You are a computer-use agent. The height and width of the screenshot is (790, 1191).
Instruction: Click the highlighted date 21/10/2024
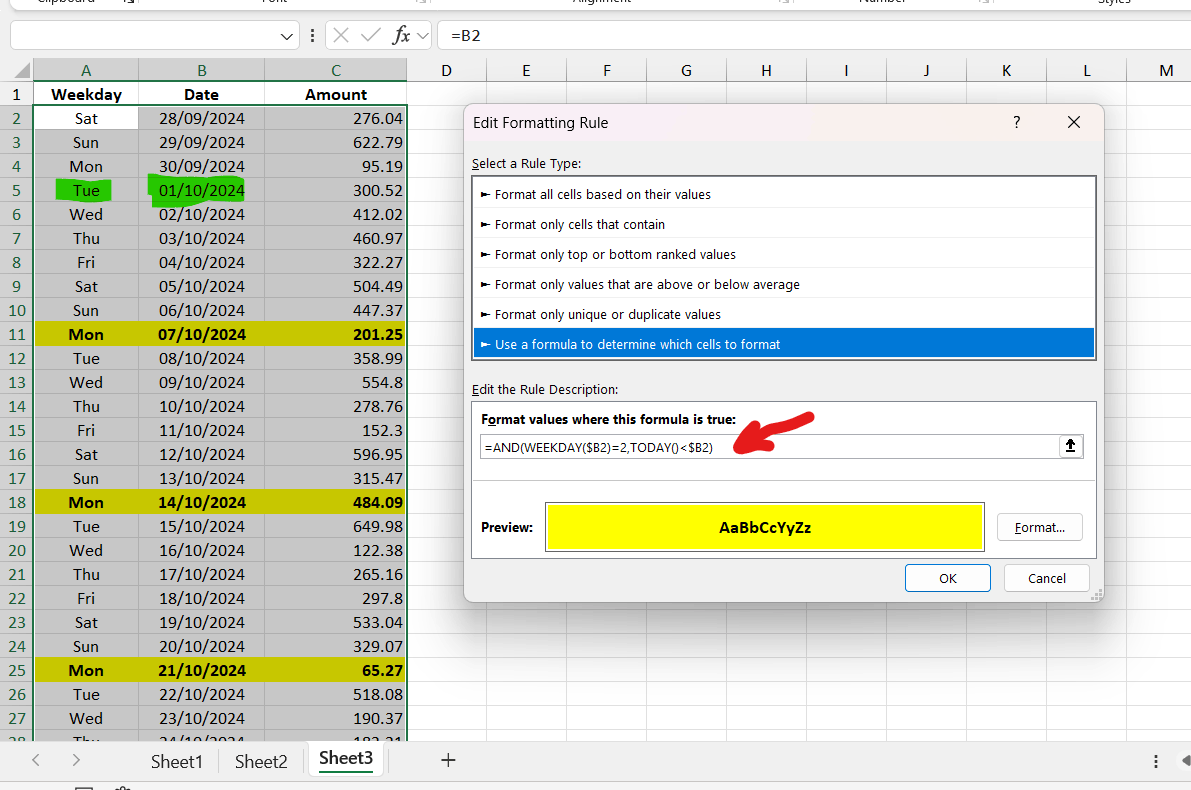coord(201,671)
